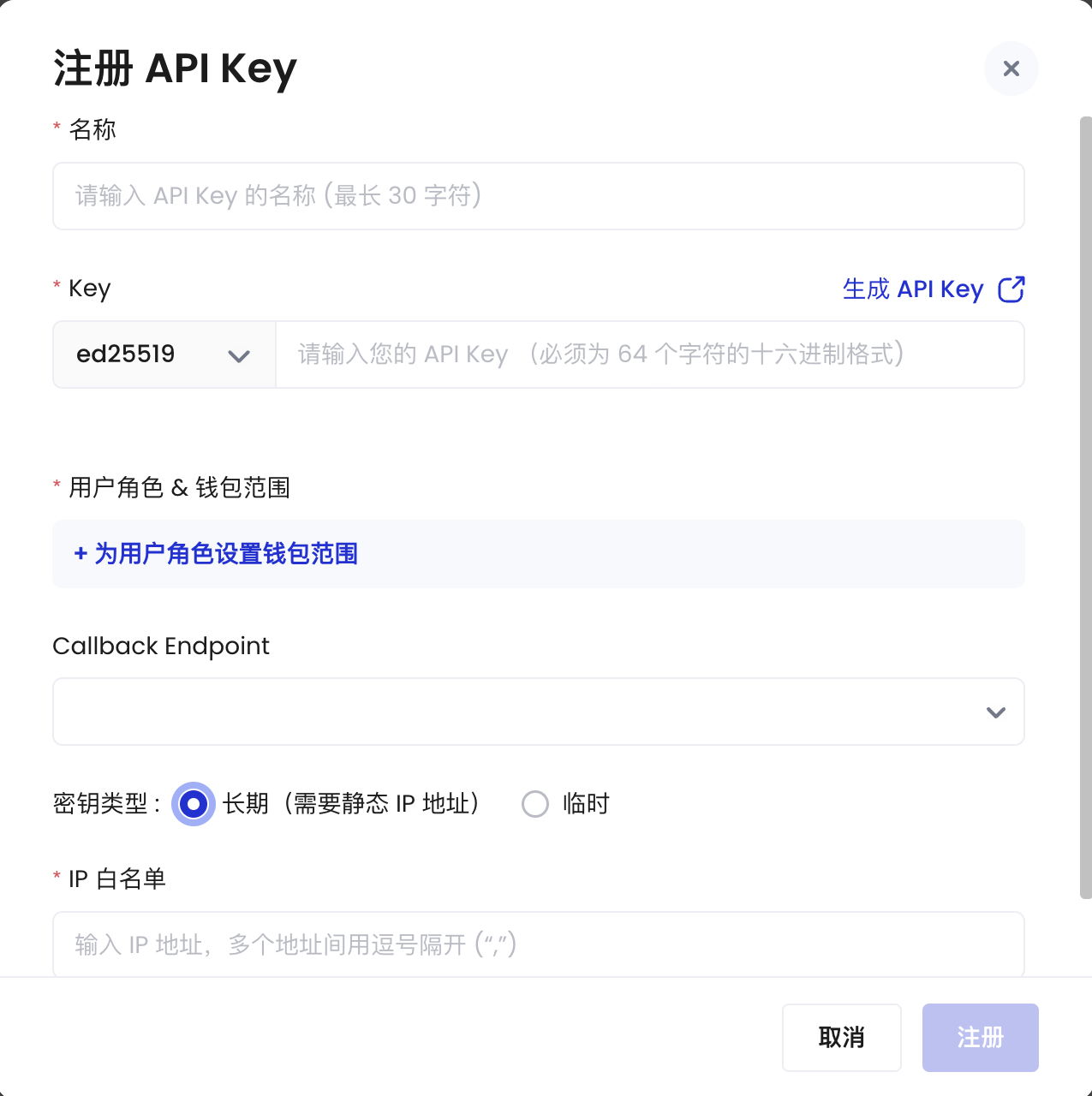1092x1096 pixels.
Task: Open the key type selector showing ed25519
Action: pos(163,354)
